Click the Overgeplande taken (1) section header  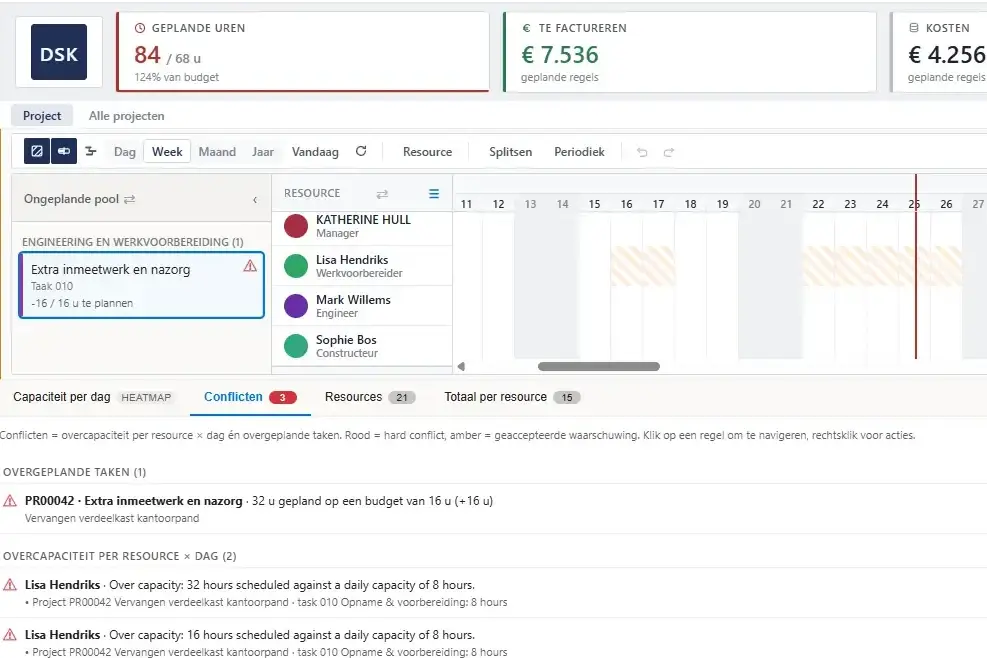coord(74,472)
